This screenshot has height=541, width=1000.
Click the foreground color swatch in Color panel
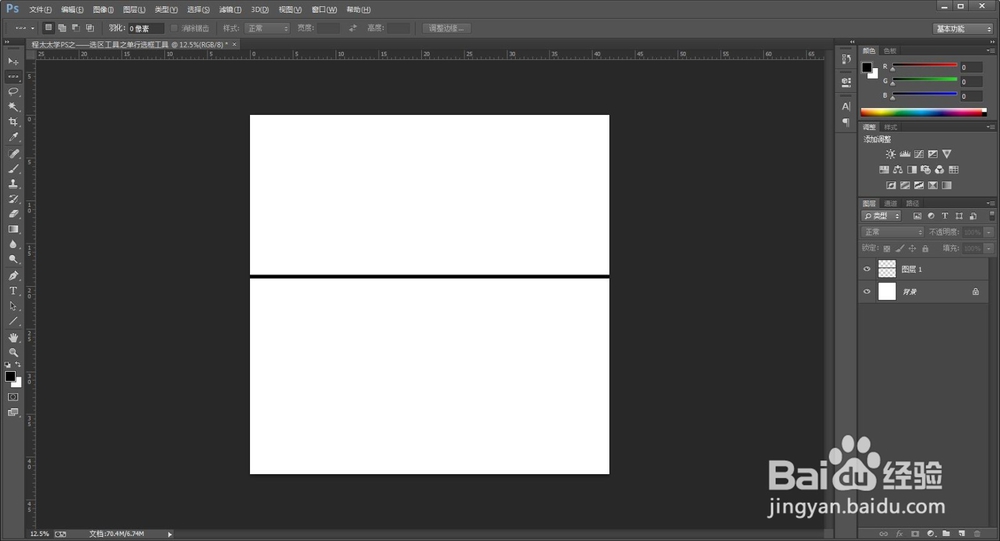pyautogui.click(x=867, y=68)
